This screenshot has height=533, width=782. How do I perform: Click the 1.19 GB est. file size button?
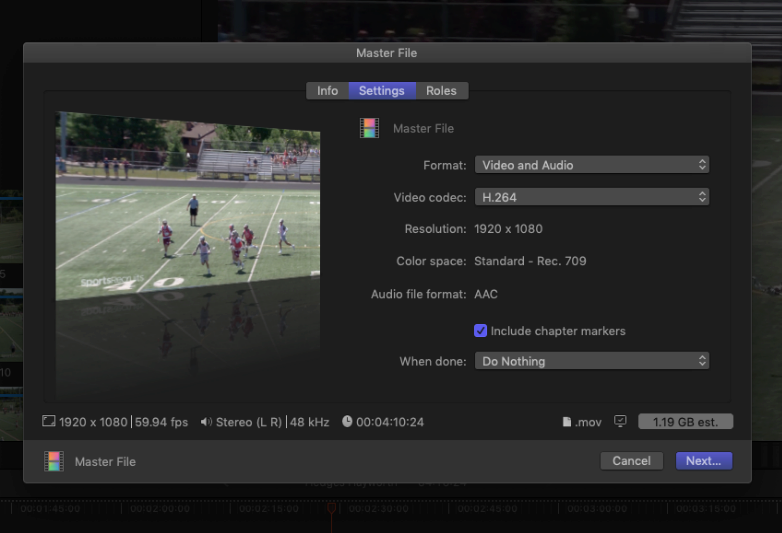(x=685, y=422)
